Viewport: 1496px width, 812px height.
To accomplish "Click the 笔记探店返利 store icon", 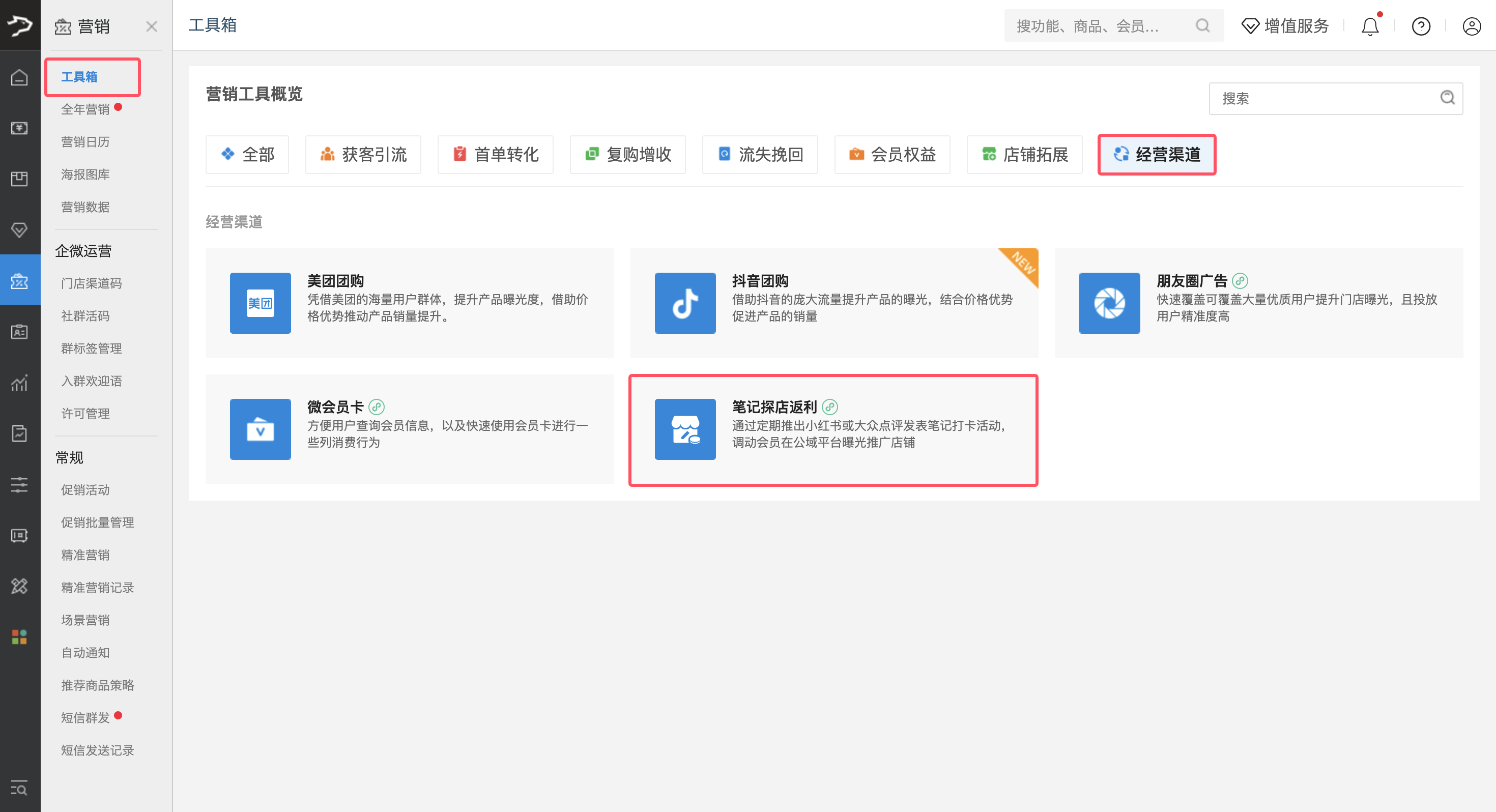I will coord(685,429).
